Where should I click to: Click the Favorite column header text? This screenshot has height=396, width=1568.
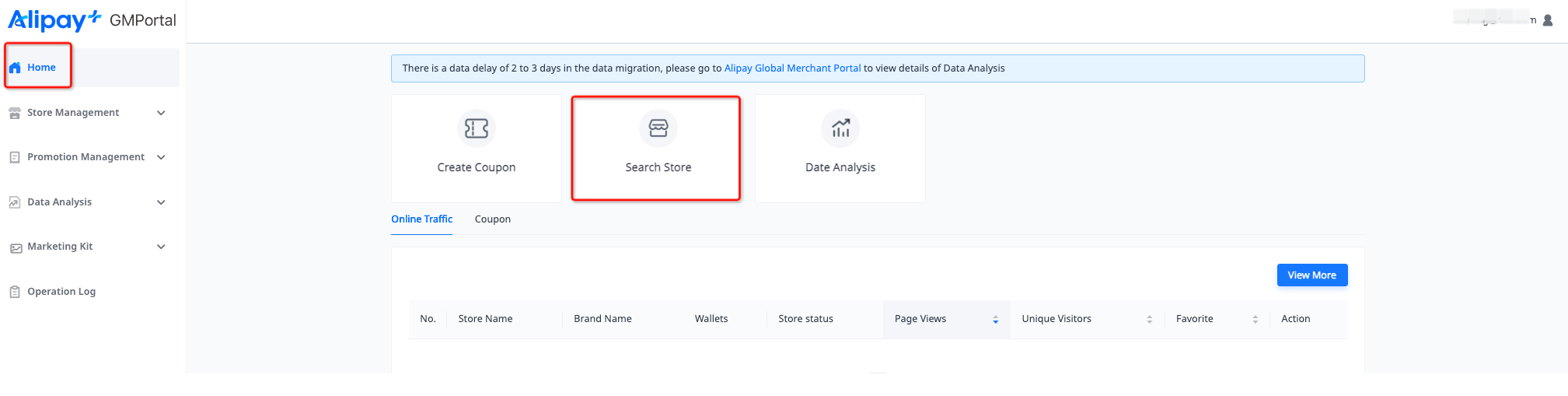pyautogui.click(x=1194, y=319)
